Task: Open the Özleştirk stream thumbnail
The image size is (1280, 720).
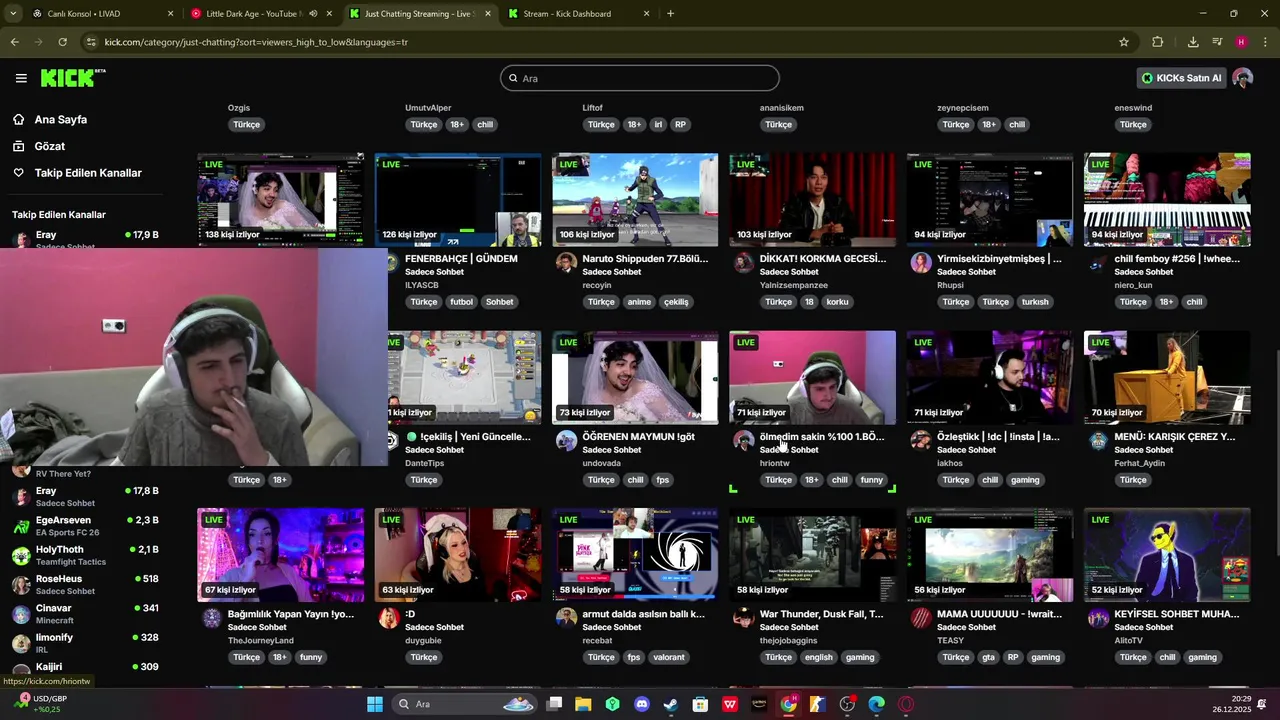Action: click(x=990, y=378)
